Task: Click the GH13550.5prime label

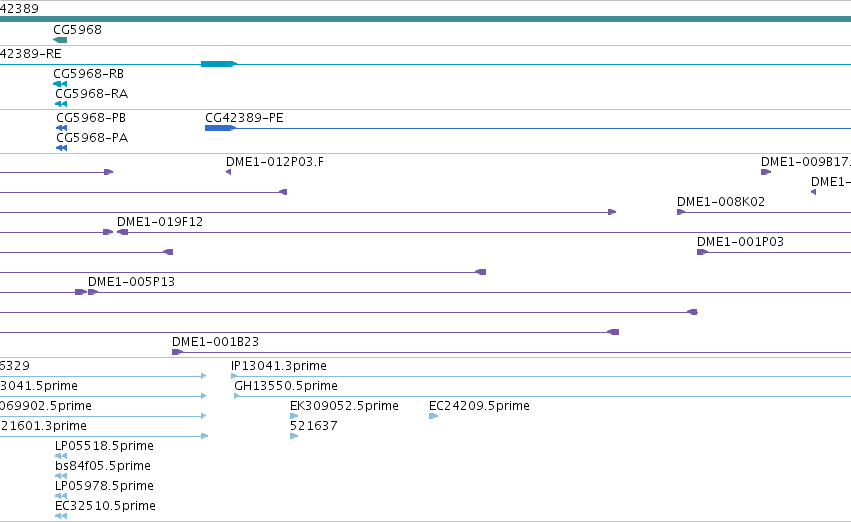Action: [286, 386]
